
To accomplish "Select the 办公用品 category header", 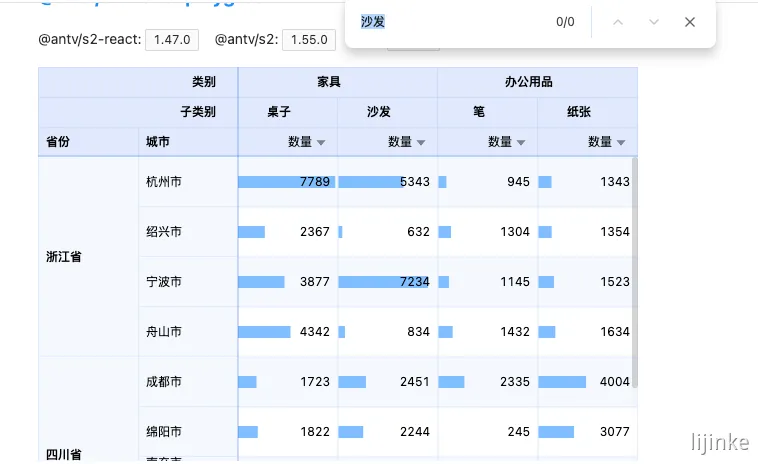I will tap(538, 82).
